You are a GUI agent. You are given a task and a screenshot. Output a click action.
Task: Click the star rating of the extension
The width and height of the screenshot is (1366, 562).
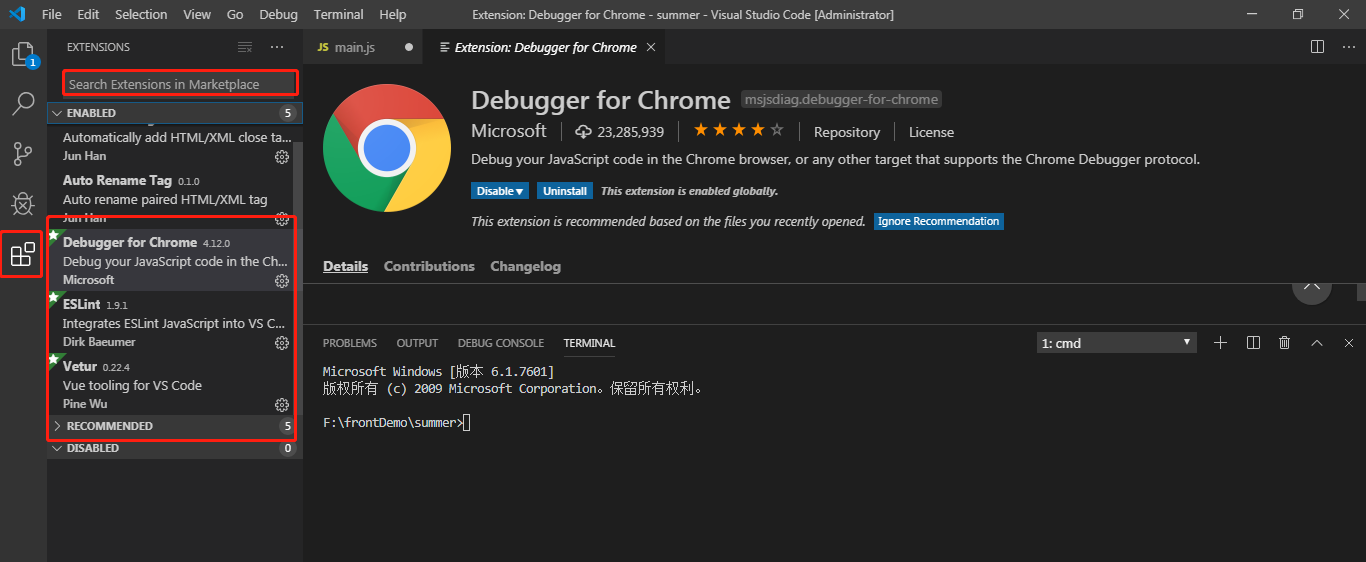pyautogui.click(x=739, y=131)
